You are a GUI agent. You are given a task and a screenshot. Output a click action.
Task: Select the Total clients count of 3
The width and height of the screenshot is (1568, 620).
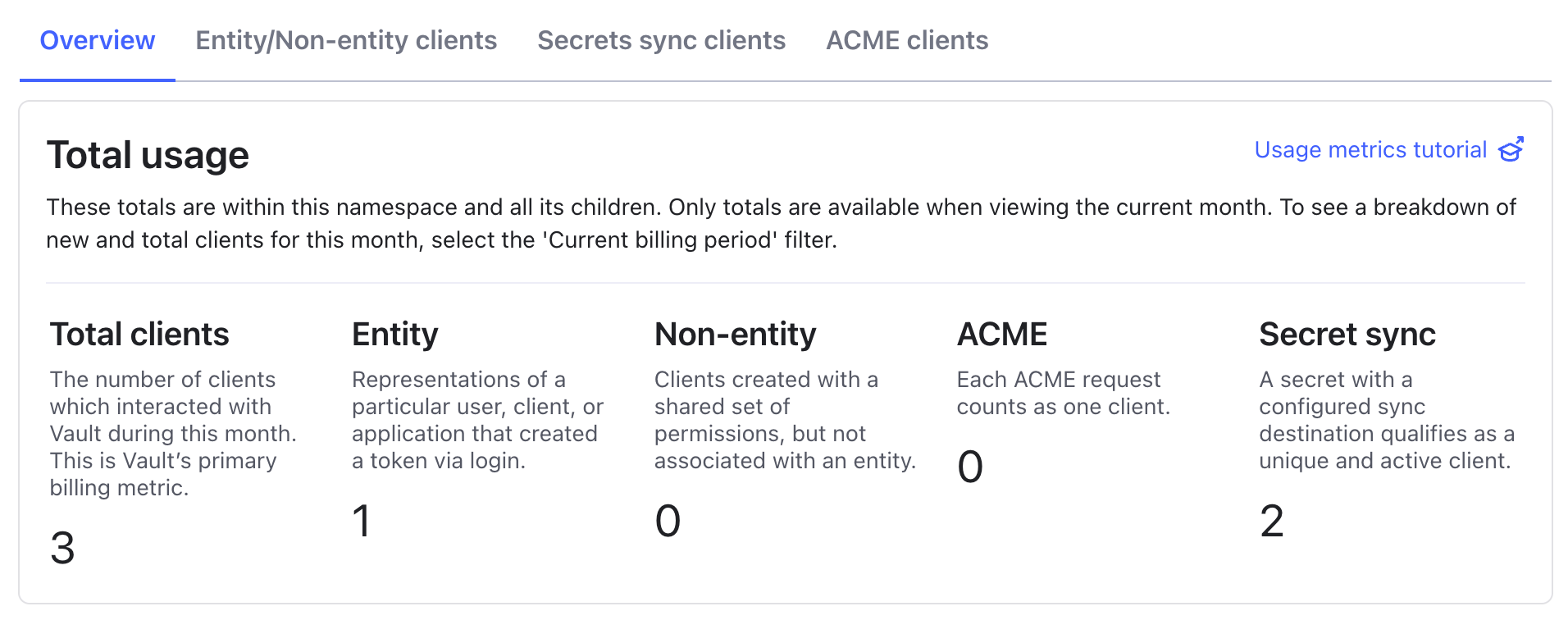point(62,548)
